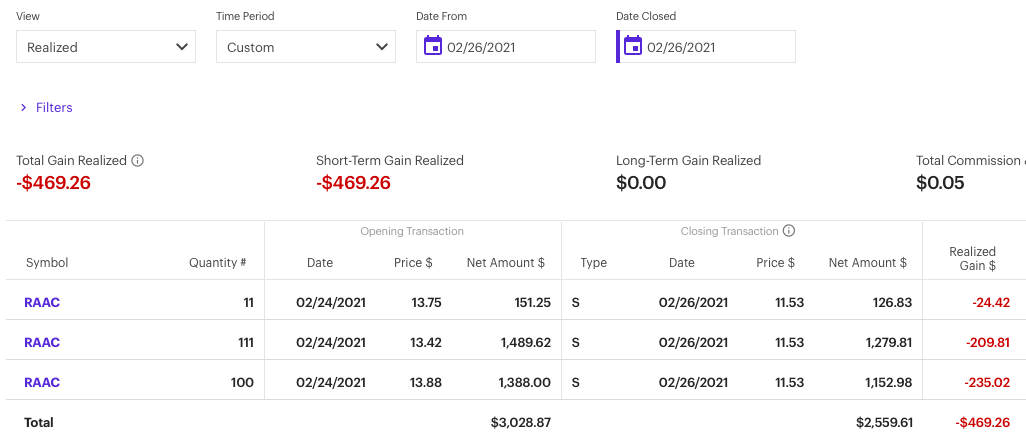The height and width of the screenshot is (439, 1026).
Task: Click opening Price $ column header
Action: 413,263
